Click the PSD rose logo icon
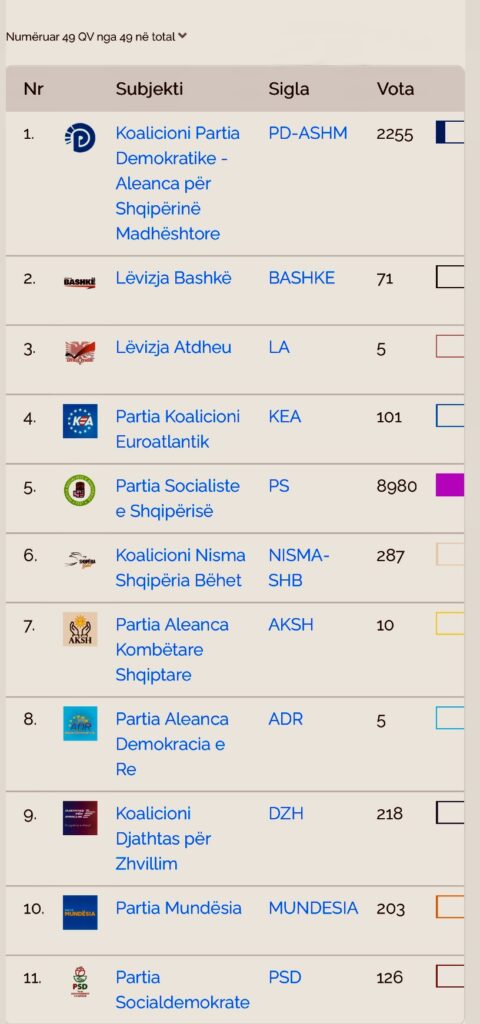The height and width of the screenshot is (1024, 480). click(x=80, y=982)
